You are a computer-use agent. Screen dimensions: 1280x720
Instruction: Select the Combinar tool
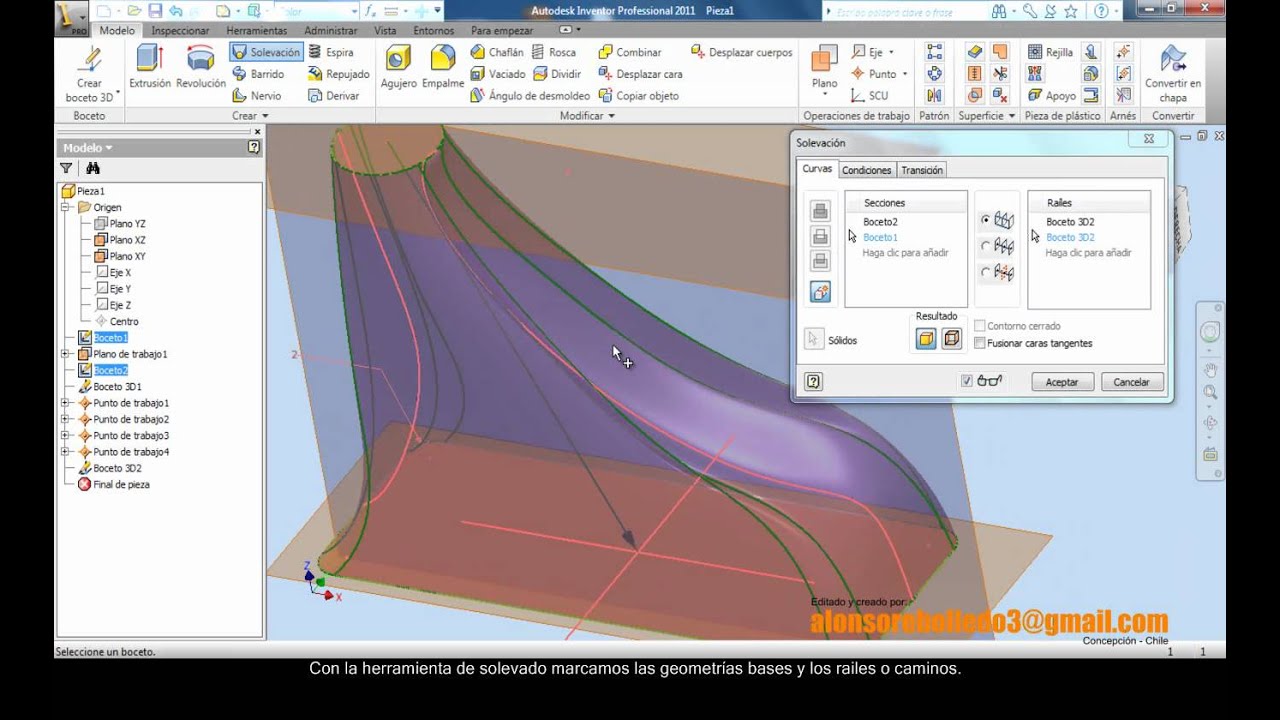(x=629, y=52)
